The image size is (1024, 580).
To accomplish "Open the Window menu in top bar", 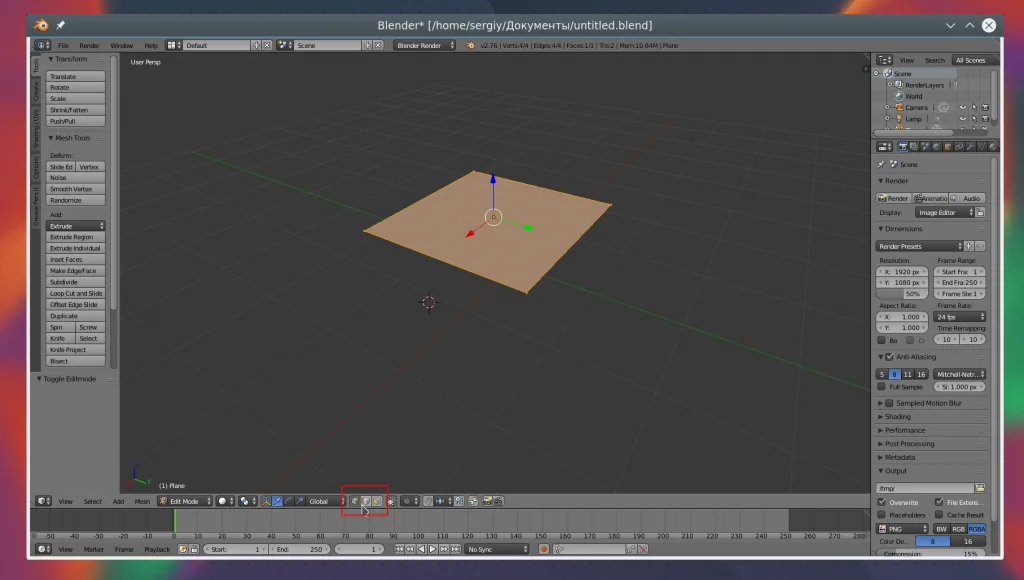I will click(121, 45).
